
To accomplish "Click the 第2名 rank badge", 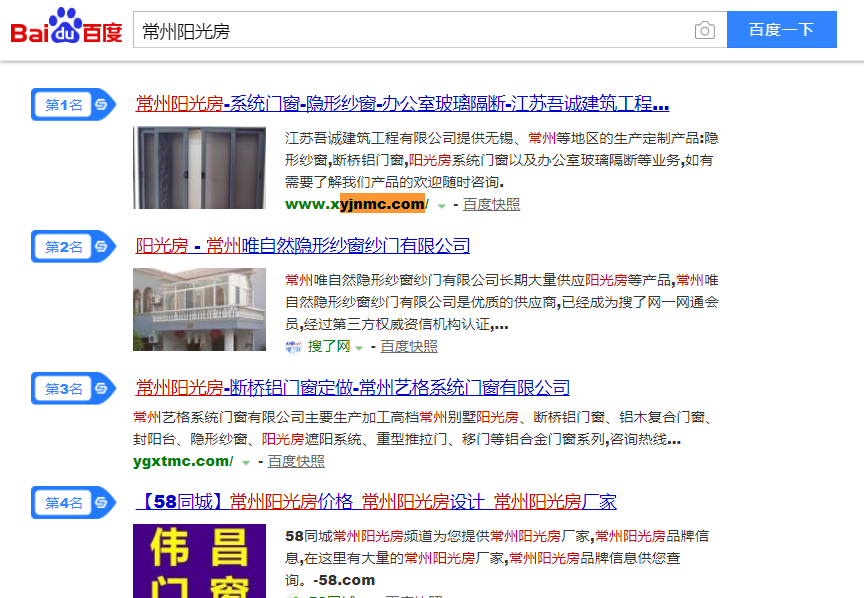I will coord(73,246).
